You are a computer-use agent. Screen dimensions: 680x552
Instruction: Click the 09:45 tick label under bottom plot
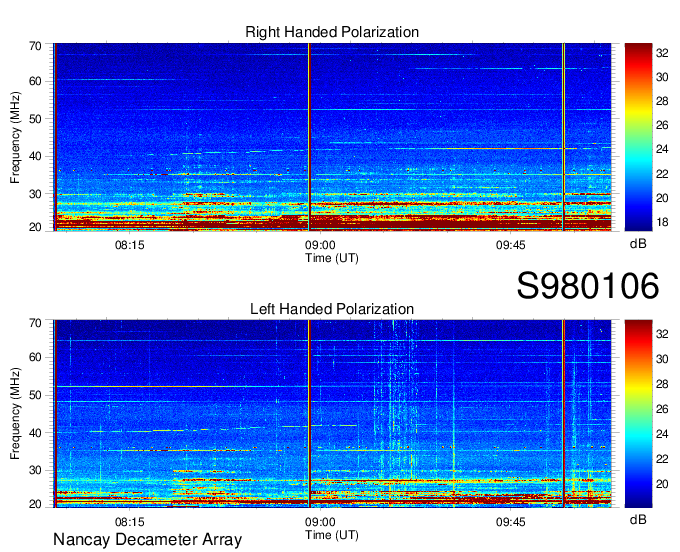[x=510, y=522]
